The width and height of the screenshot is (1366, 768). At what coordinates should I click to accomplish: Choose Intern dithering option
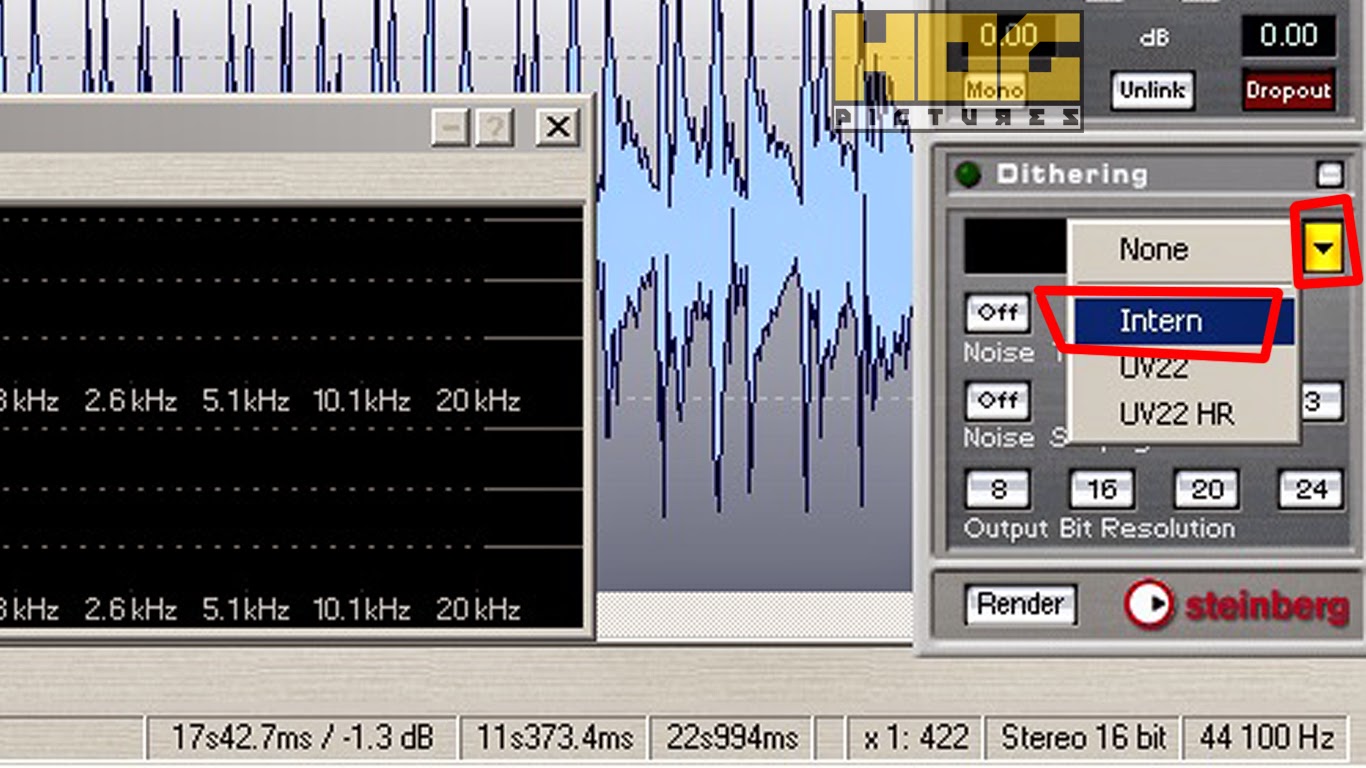tap(1182, 320)
